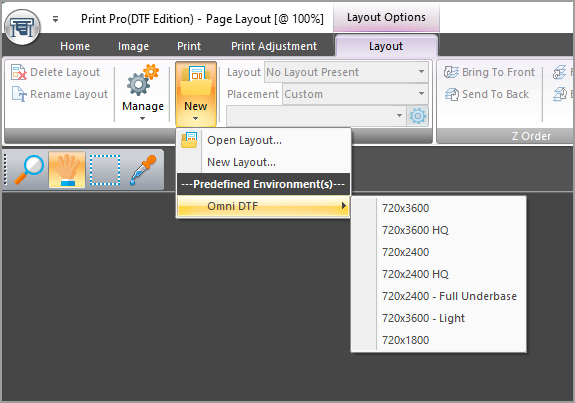Activate the hand pan tool
The width and height of the screenshot is (575, 403).
[x=67, y=170]
